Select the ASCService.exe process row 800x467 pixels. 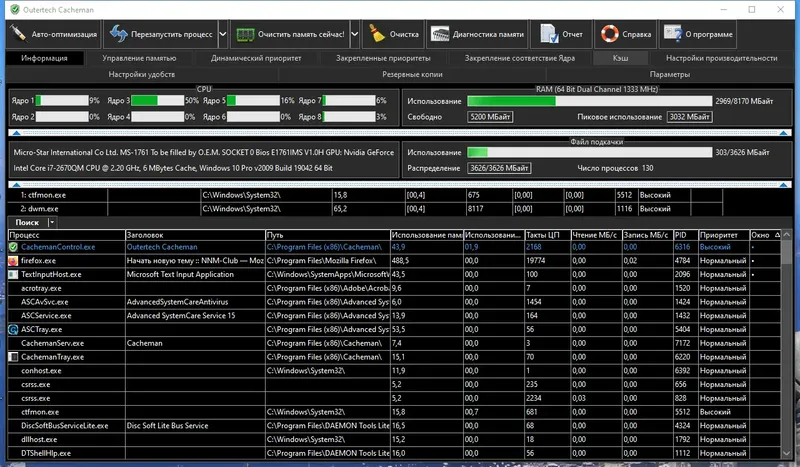coord(394,316)
